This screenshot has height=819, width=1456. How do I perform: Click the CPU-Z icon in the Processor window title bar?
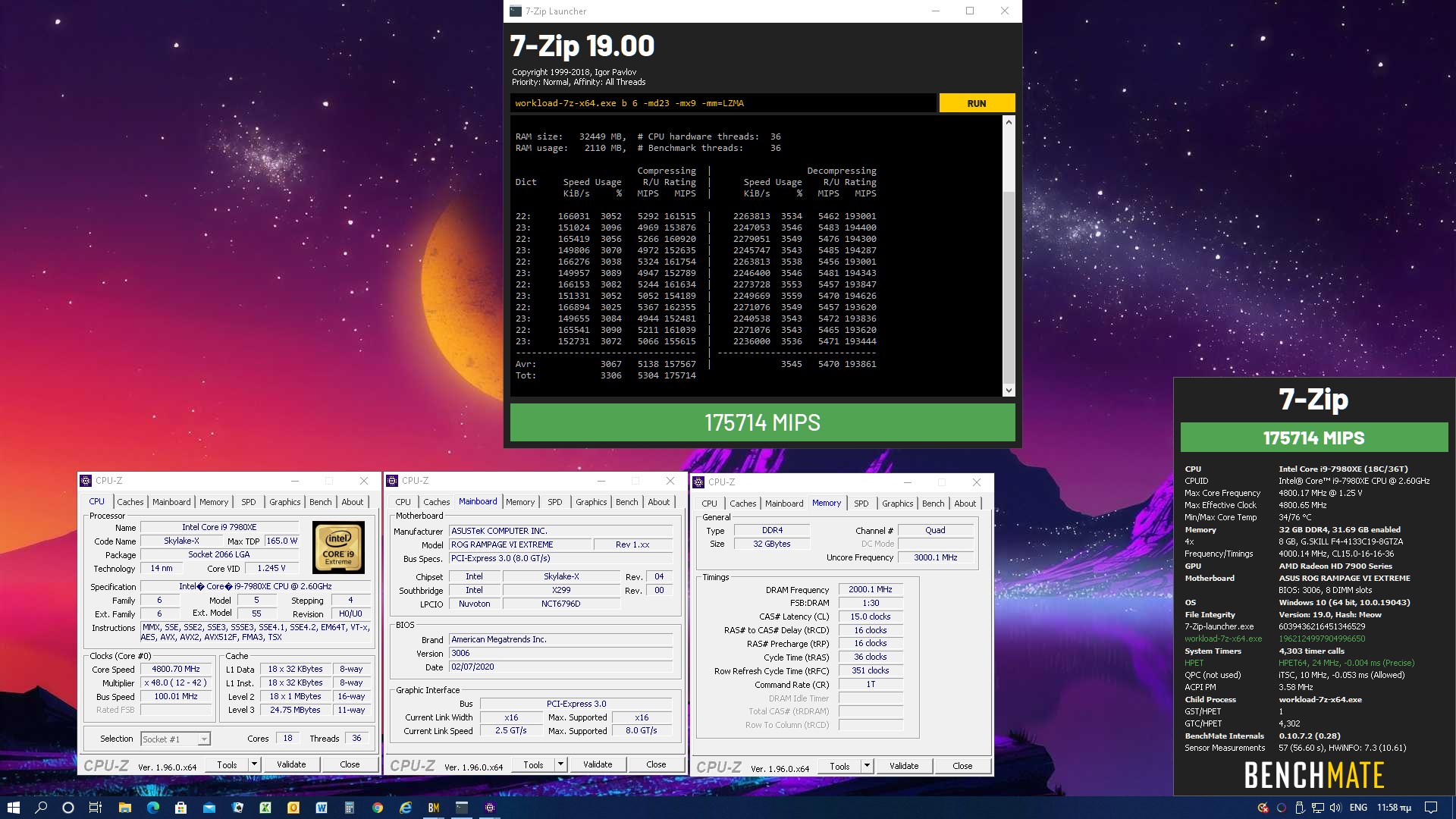(86, 481)
